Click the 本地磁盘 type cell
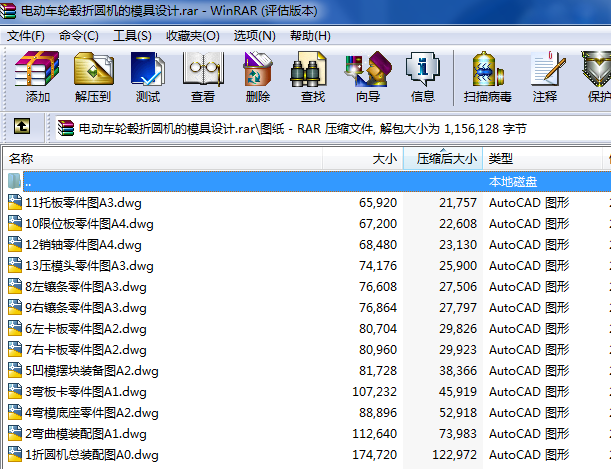The image size is (611, 469). pos(513,182)
